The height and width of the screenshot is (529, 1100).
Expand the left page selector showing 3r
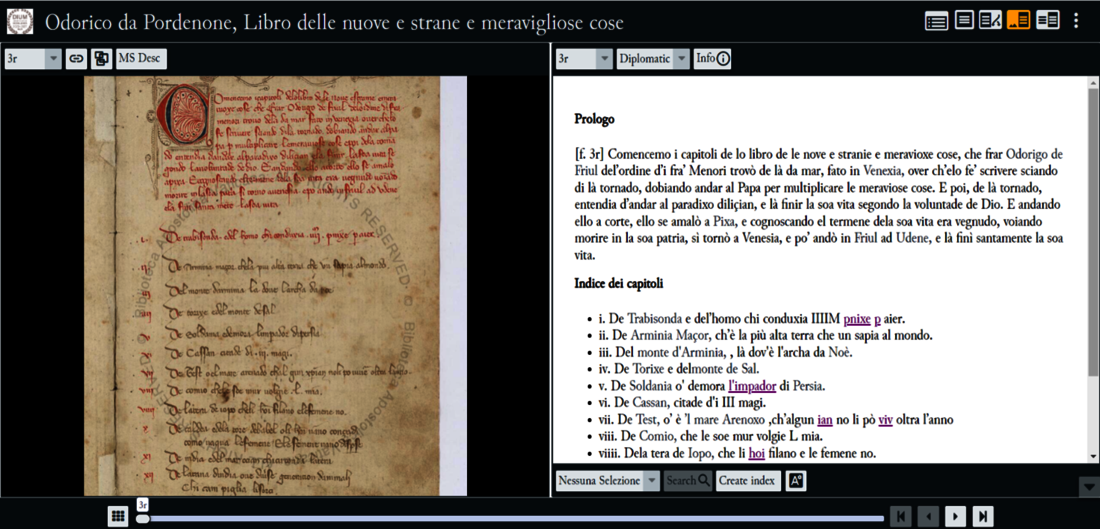click(33, 59)
